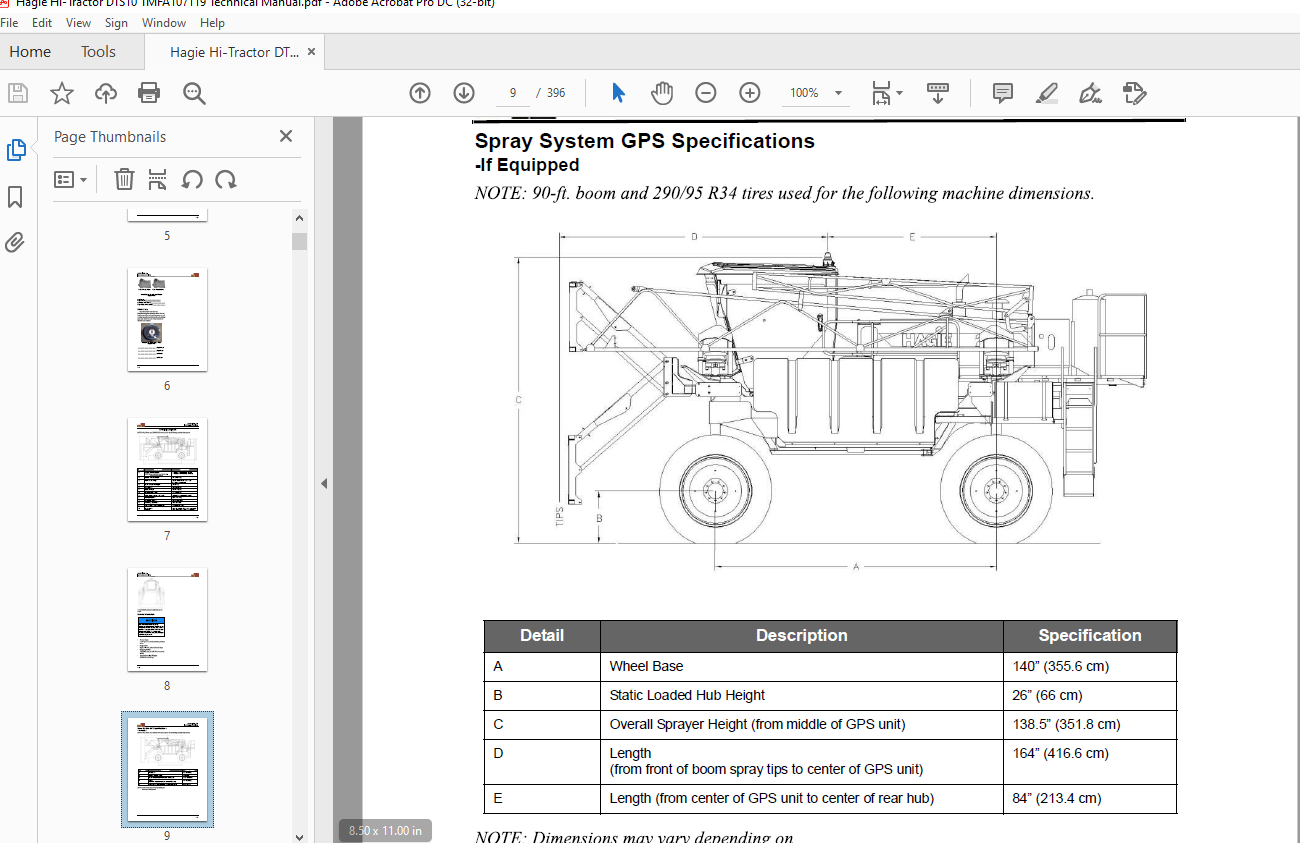Open the View menu
The width and height of the screenshot is (1300, 843).
(x=78, y=22)
